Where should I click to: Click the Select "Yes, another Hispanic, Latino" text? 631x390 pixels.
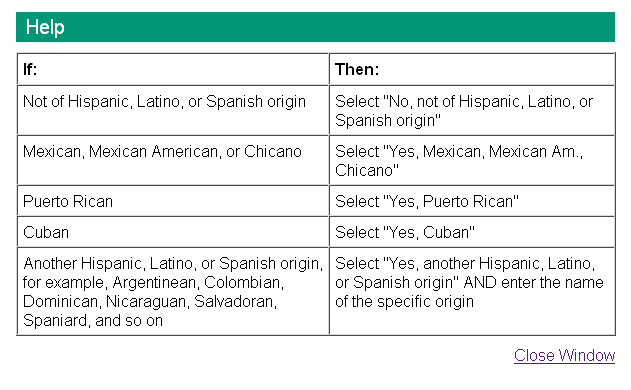465,263
